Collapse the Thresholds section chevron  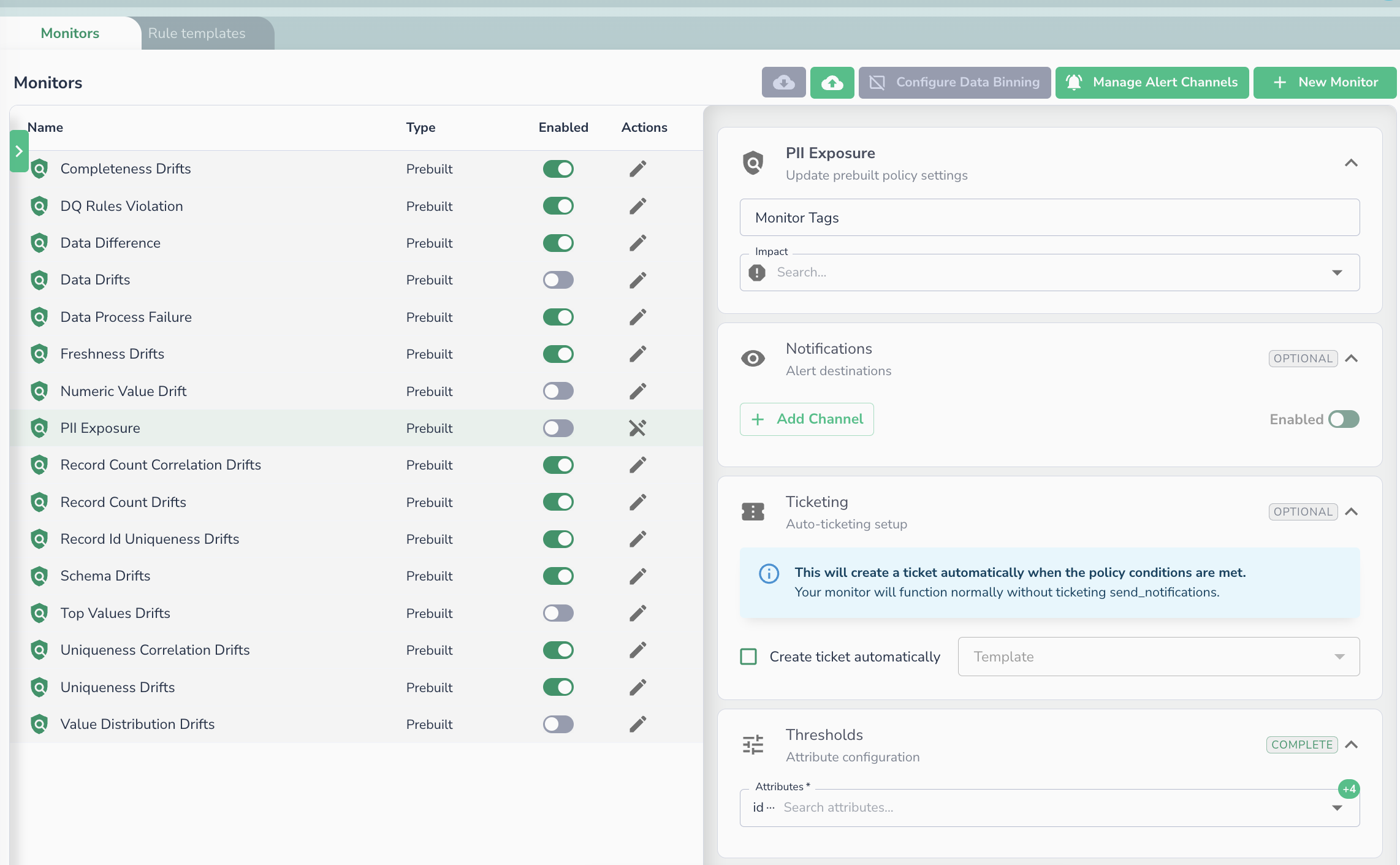click(1351, 745)
